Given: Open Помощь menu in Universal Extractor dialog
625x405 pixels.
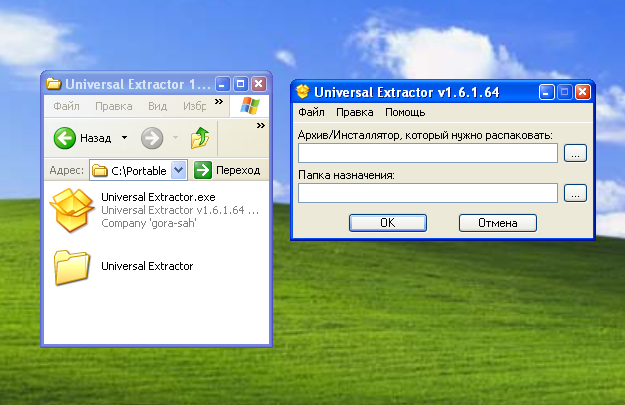Looking at the screenshot, I should pyautogui.click(x=405, y=112).
